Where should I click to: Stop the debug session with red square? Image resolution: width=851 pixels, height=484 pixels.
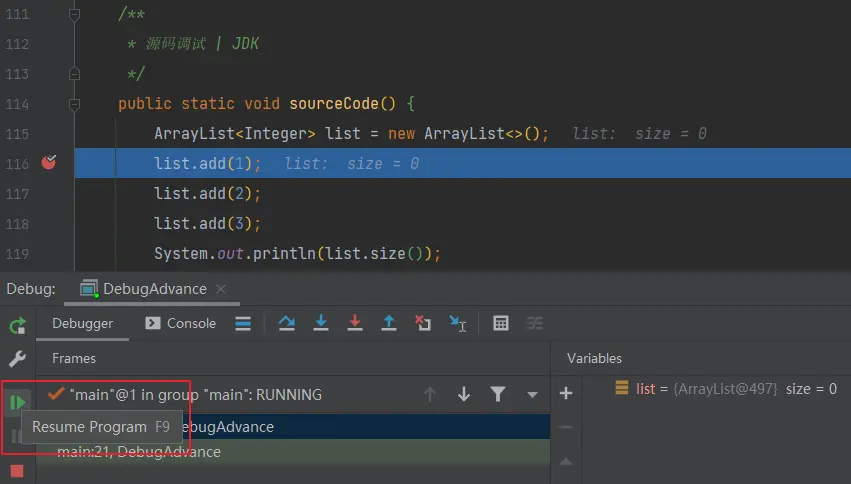[x=17, y=471]
